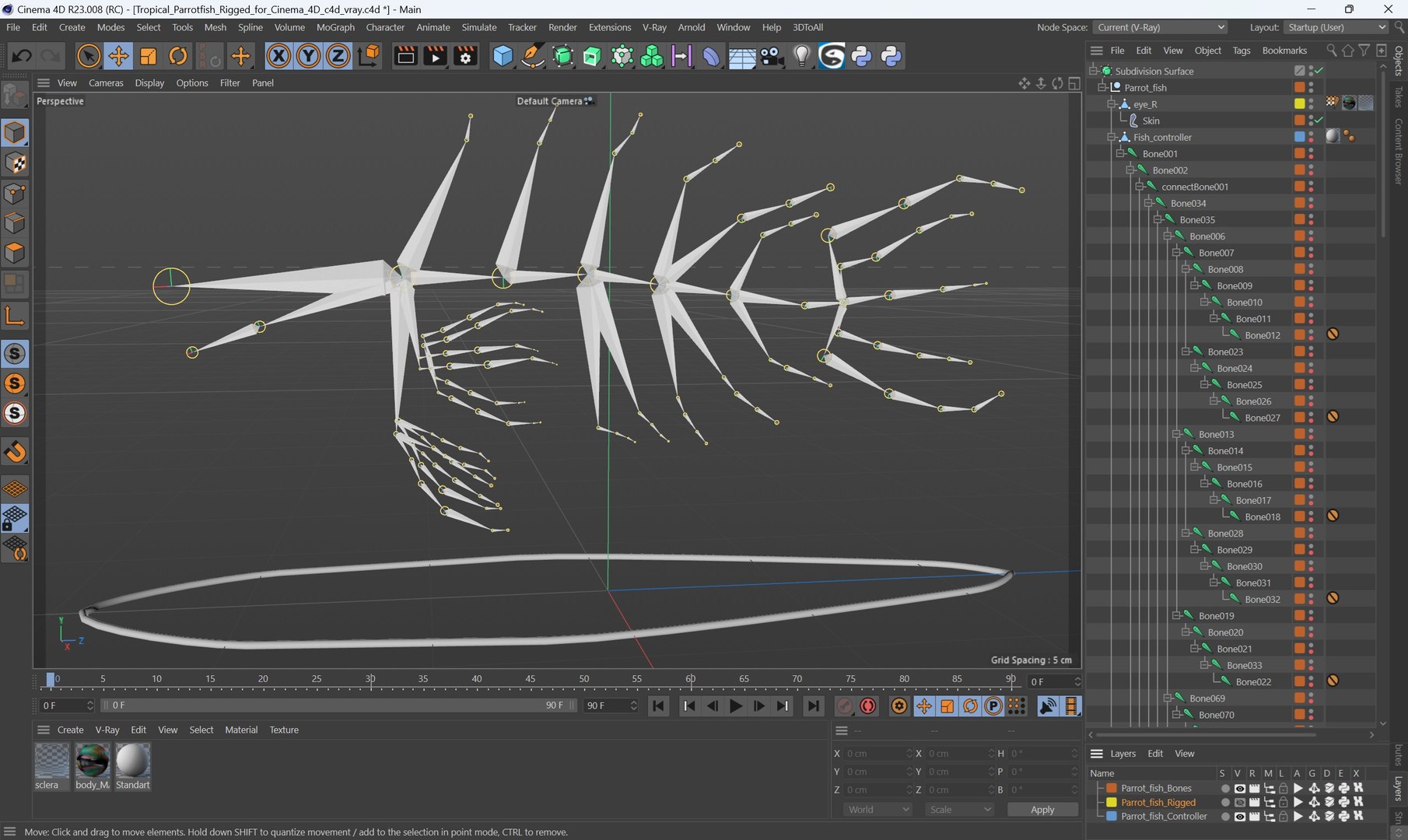Open the Spline Pen tool

pos(533,56)
